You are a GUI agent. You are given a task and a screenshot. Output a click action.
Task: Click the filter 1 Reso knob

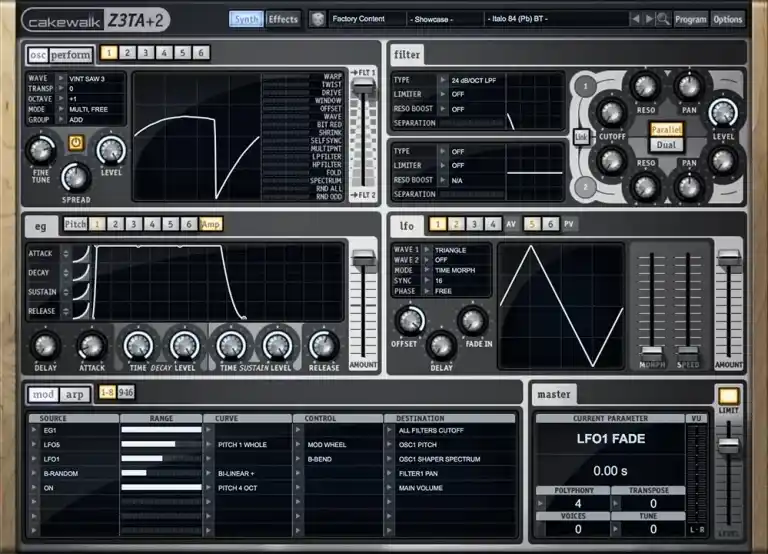pyautogui.click(x=645, y=86)
